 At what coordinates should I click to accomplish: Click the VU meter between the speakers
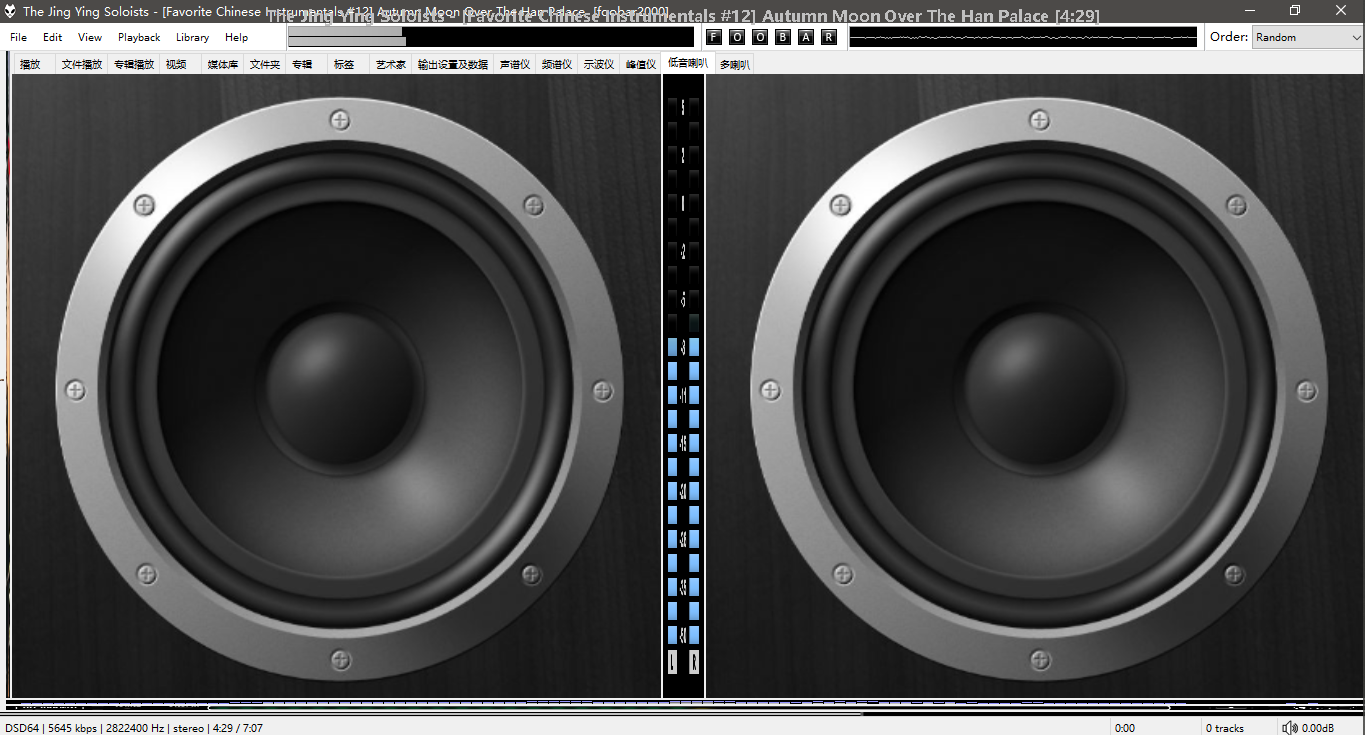pyautogui.click(x=683, y=385)
